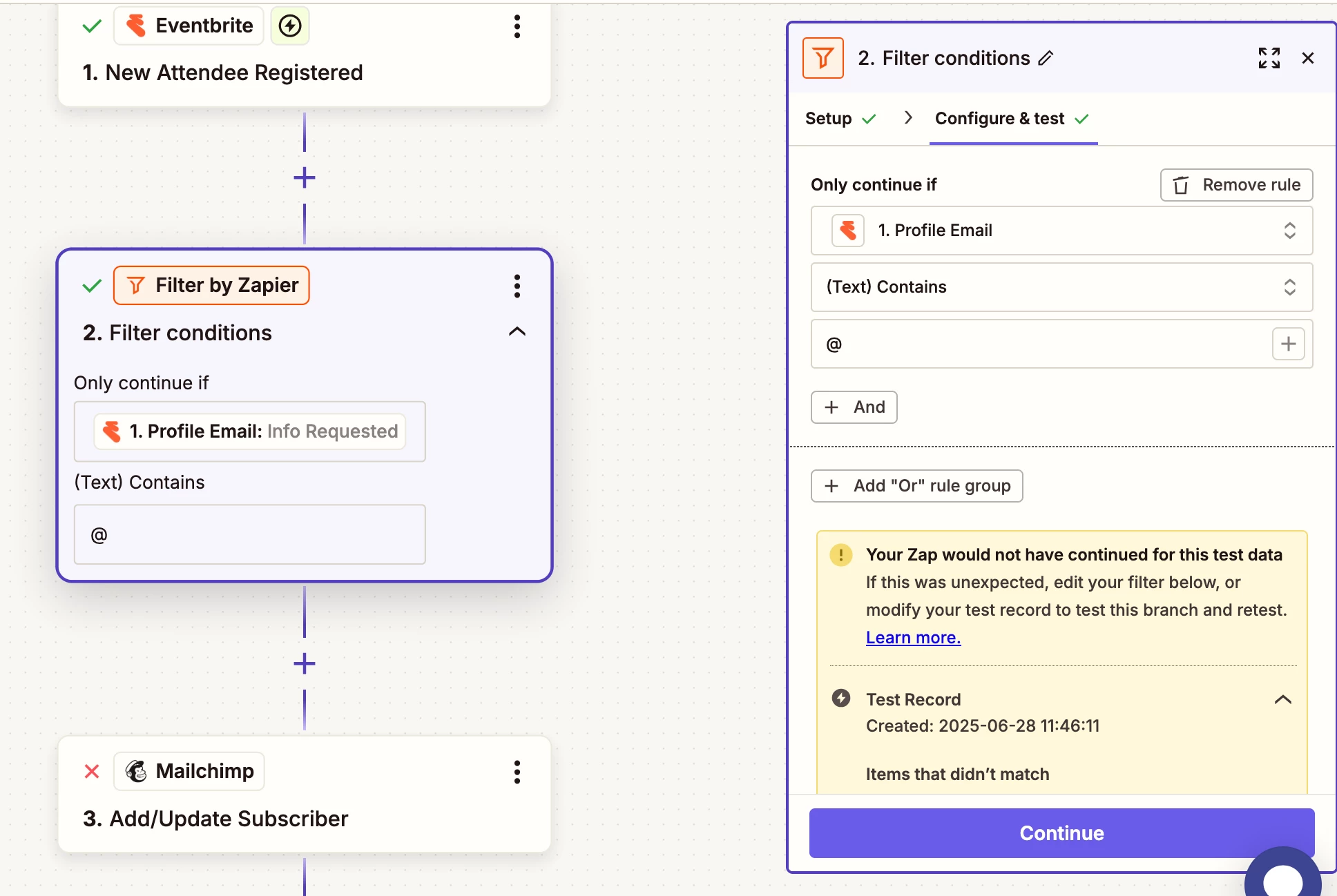Open the Eventbrite step three-dot menu
Viewport: 1337px width, 896px height.
pos(517,26)
